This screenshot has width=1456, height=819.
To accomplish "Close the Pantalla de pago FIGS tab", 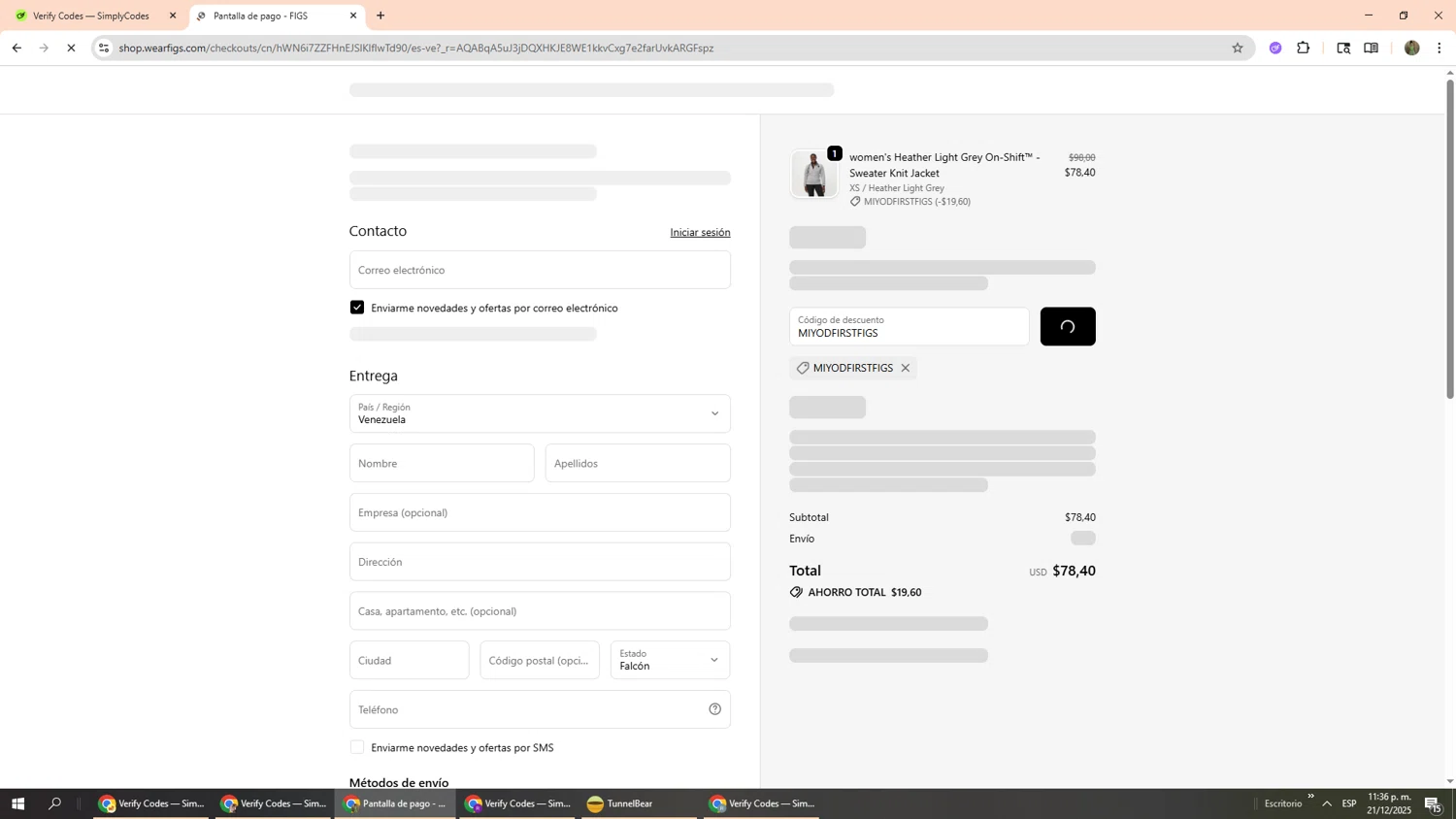I will click(353, 16).
